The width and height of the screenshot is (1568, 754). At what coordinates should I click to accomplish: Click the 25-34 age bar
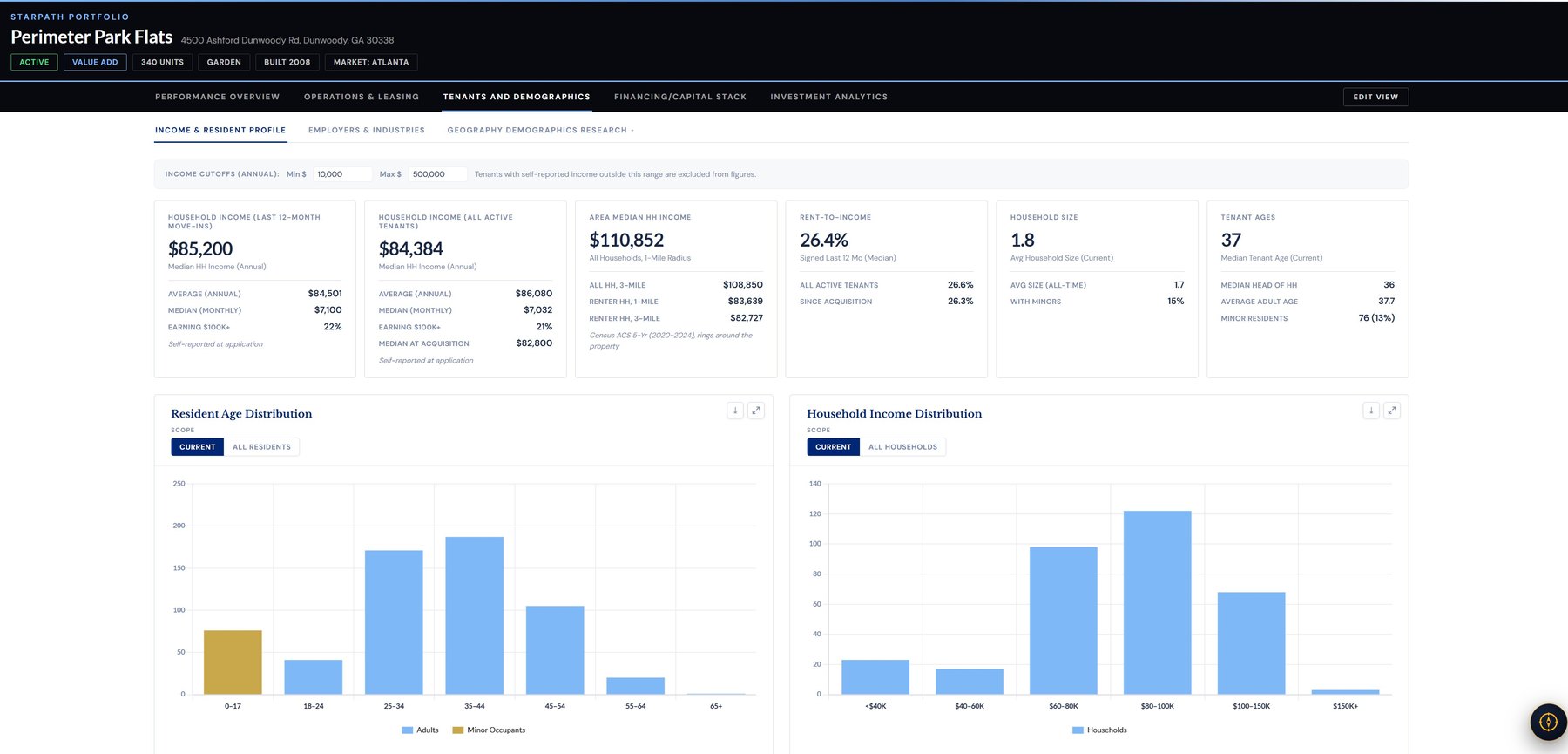coord(394,622)
